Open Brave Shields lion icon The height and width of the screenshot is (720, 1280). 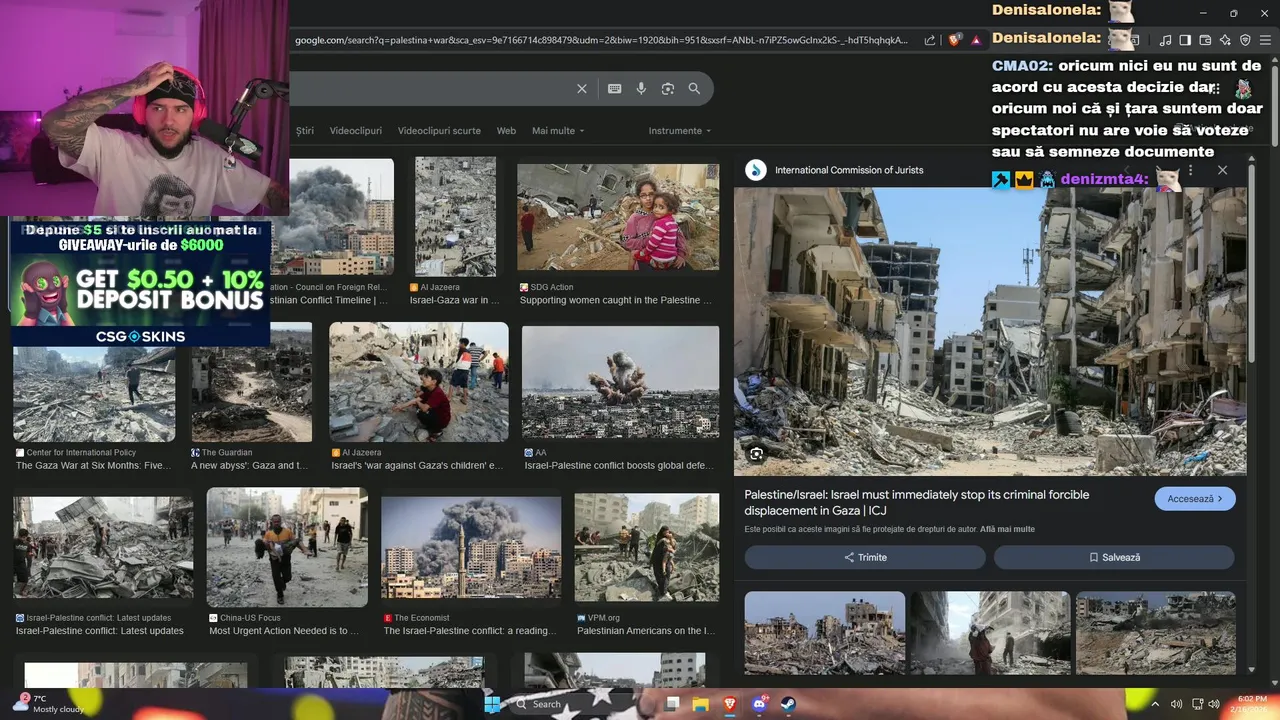tap(955, 40)
